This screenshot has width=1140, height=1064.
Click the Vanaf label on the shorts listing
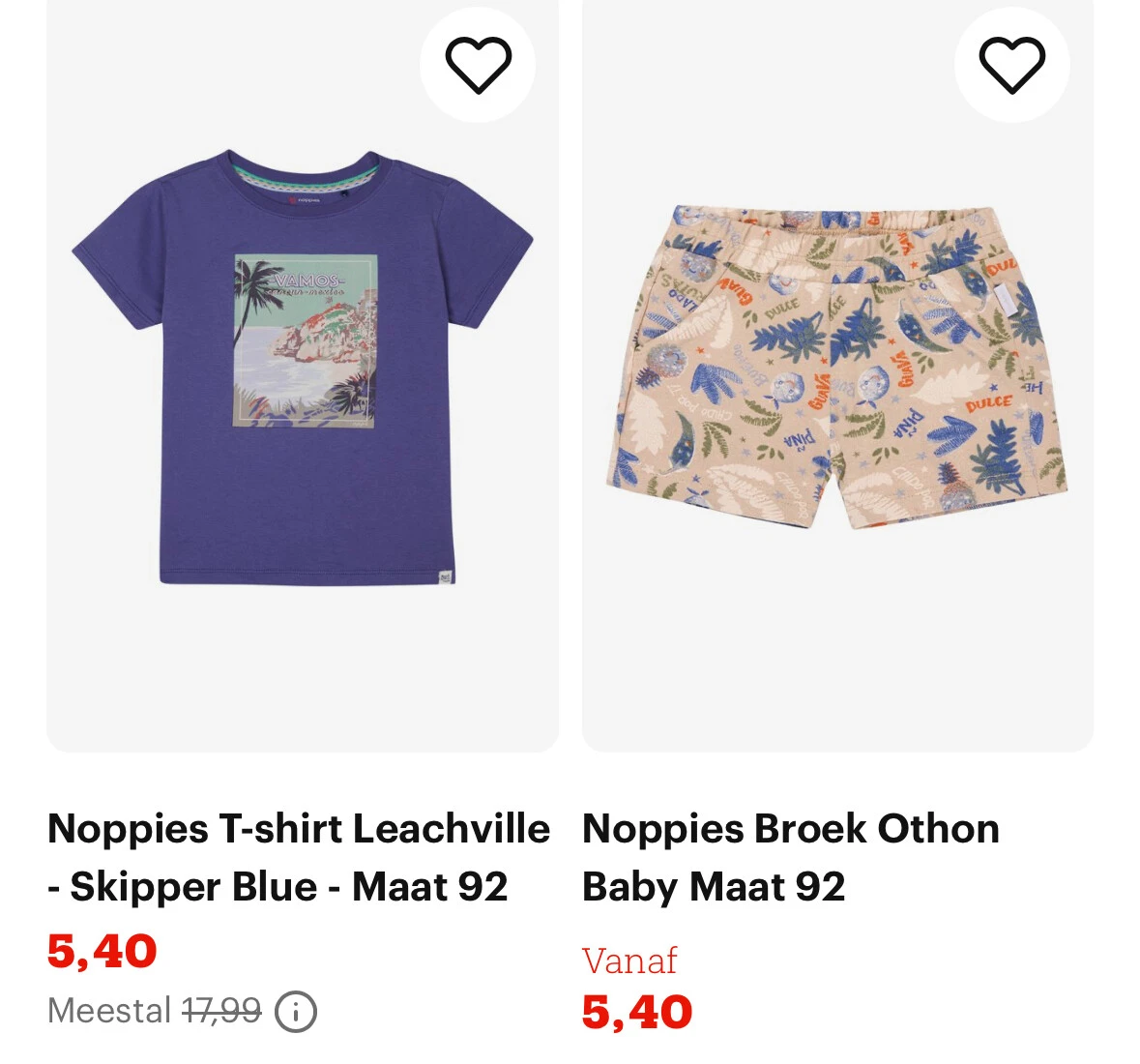(629, 961)
